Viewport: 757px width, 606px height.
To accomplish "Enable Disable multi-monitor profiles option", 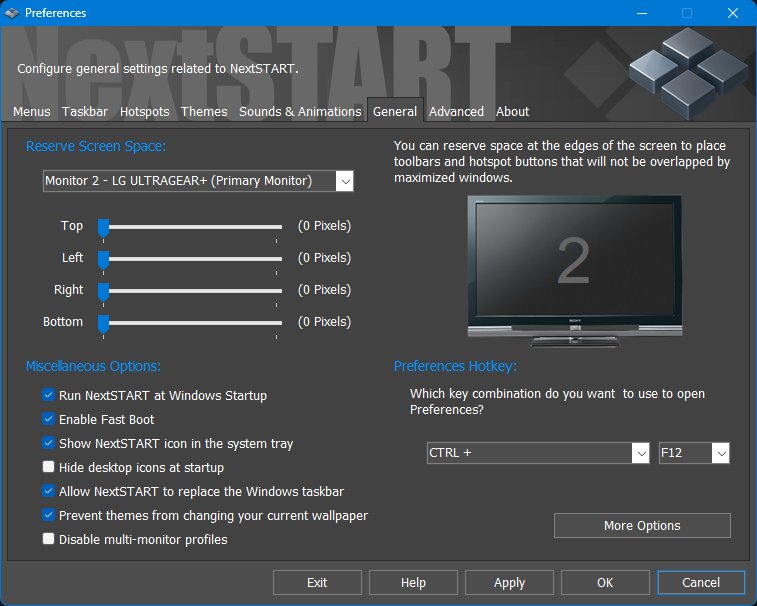I will pyautogui.click(x=48, y=539).
